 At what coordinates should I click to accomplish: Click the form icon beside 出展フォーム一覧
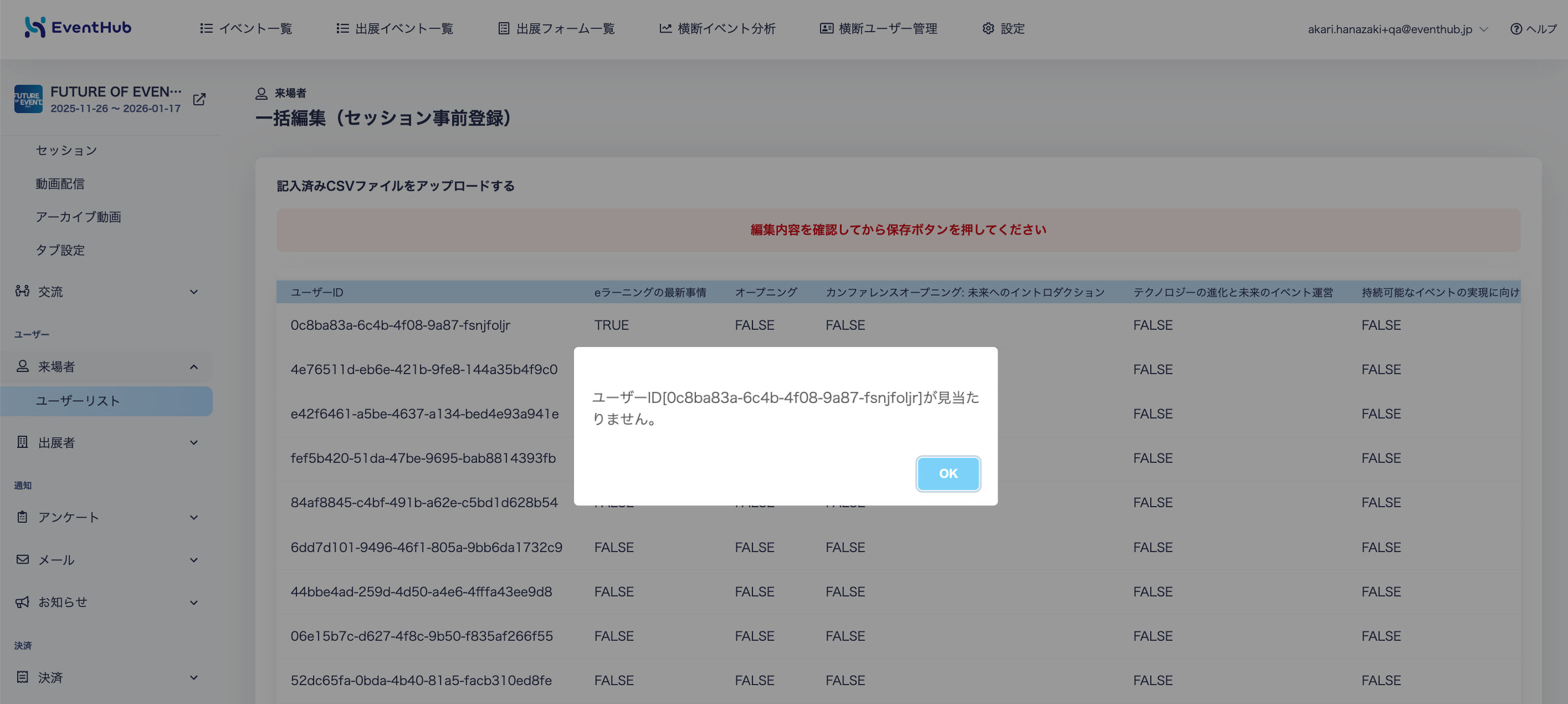click(x=504, y=29)
